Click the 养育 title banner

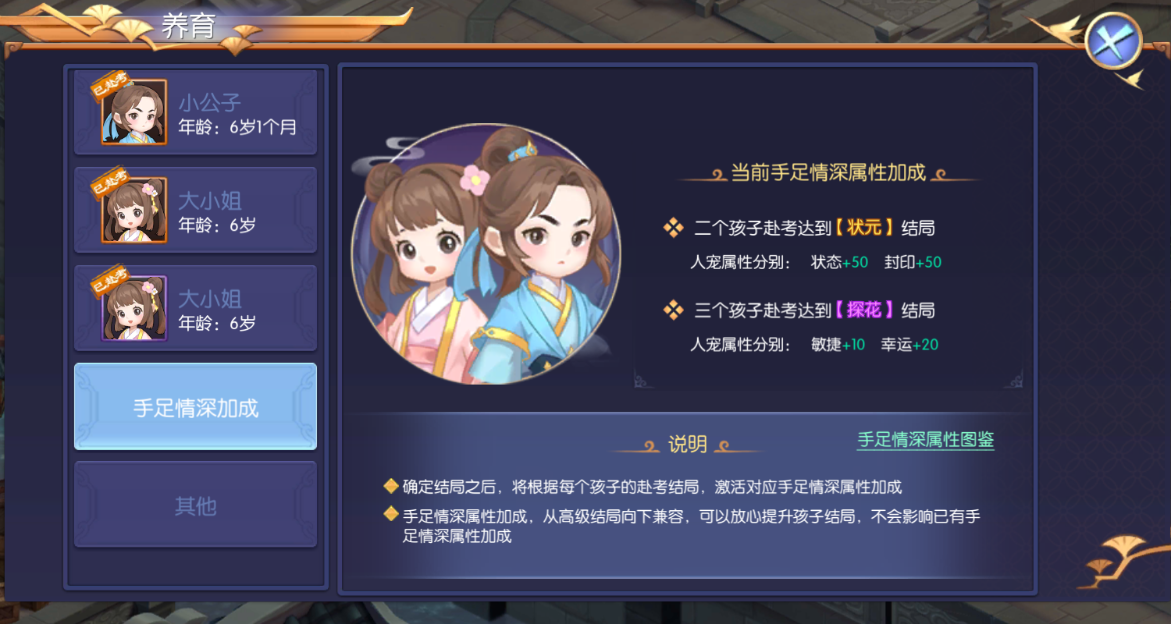click(188, 26)
